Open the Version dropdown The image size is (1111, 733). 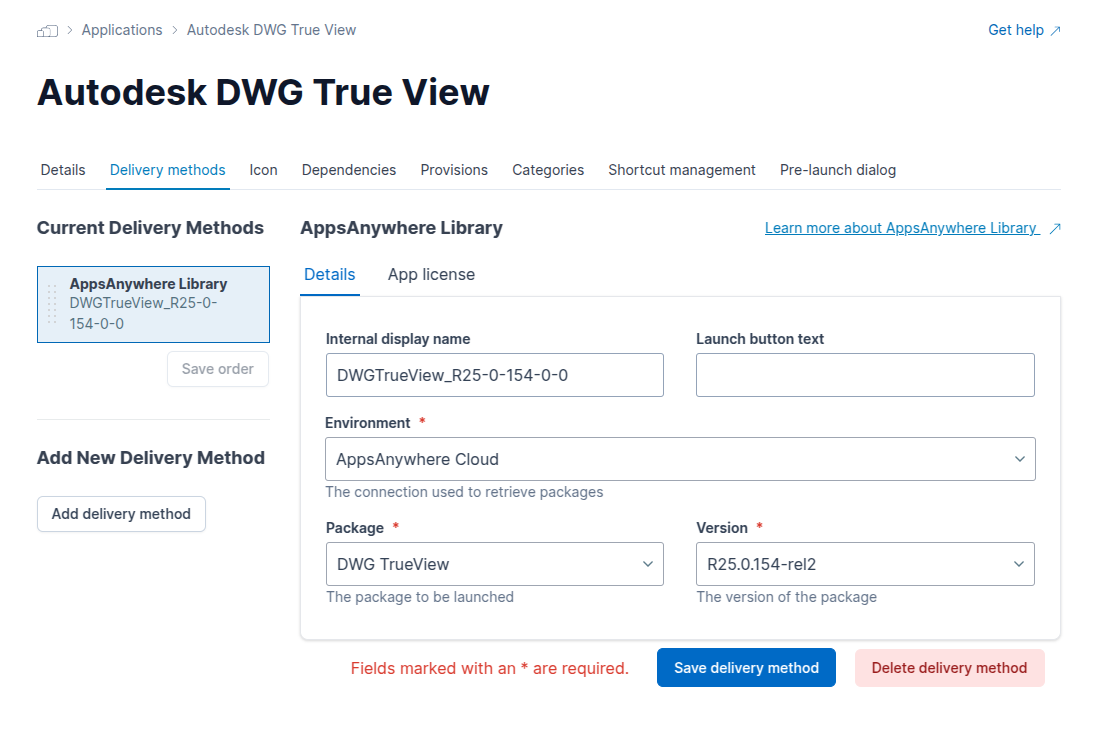(x=864, y=564)
